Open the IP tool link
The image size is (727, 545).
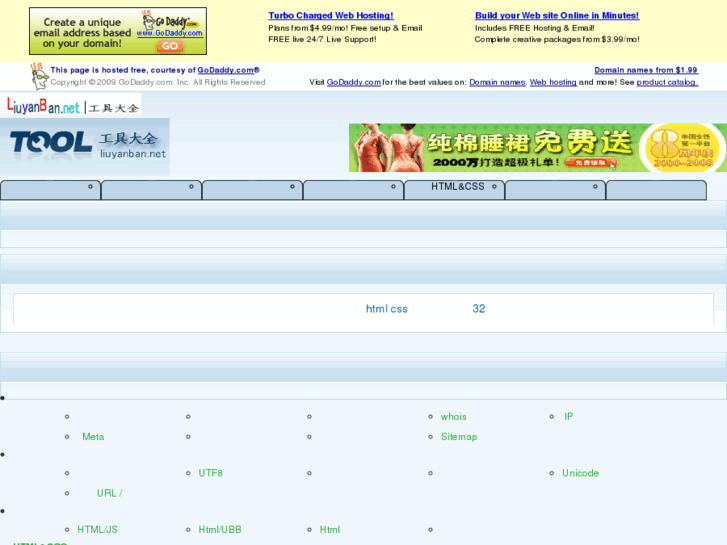coord(568,417)
